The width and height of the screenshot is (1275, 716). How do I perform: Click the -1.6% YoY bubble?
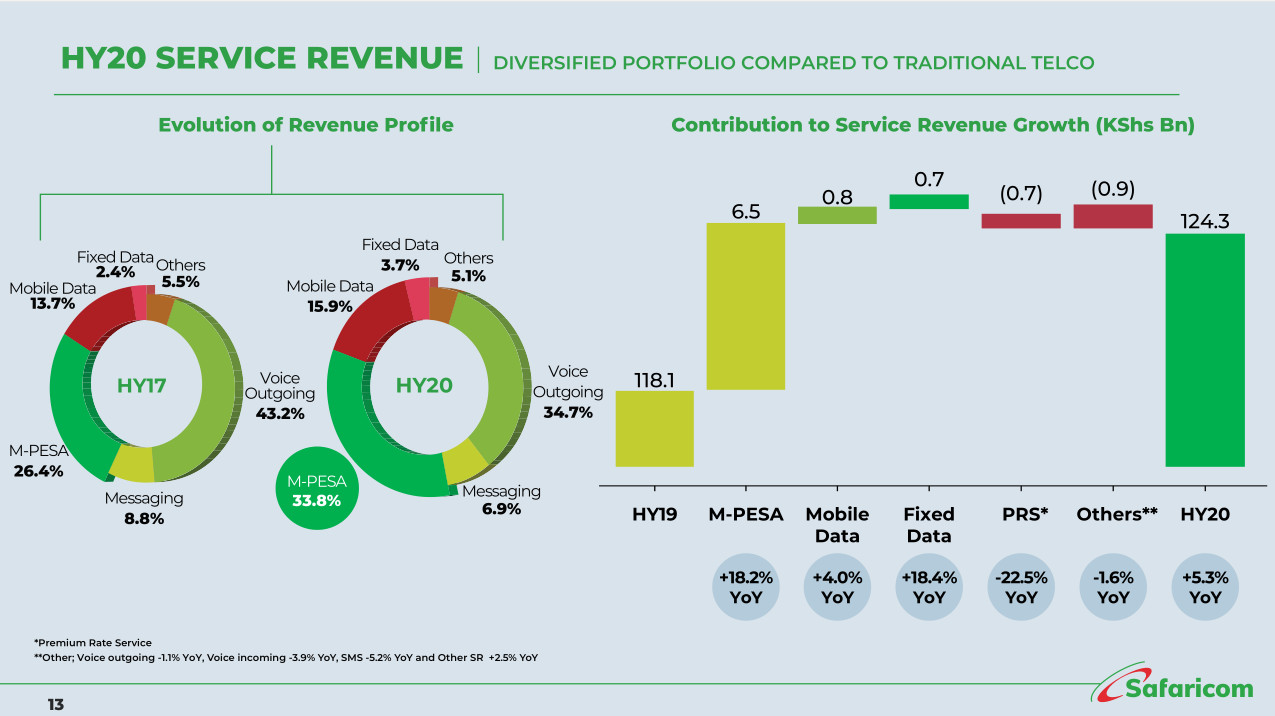(1113, 588)
